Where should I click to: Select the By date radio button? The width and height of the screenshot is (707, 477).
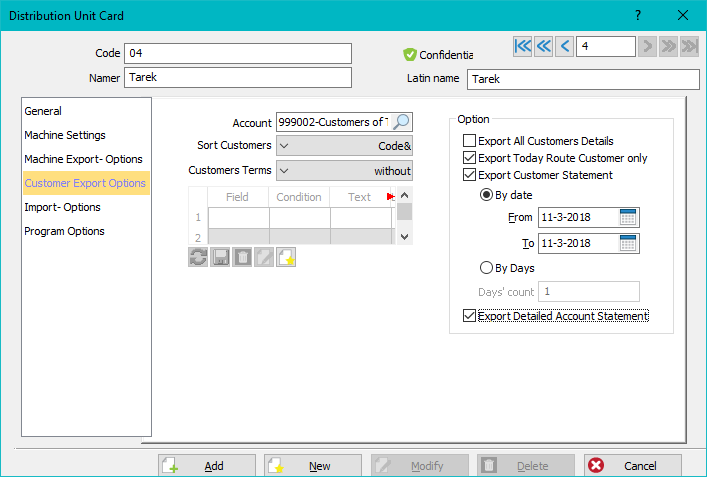coord(486,195)
